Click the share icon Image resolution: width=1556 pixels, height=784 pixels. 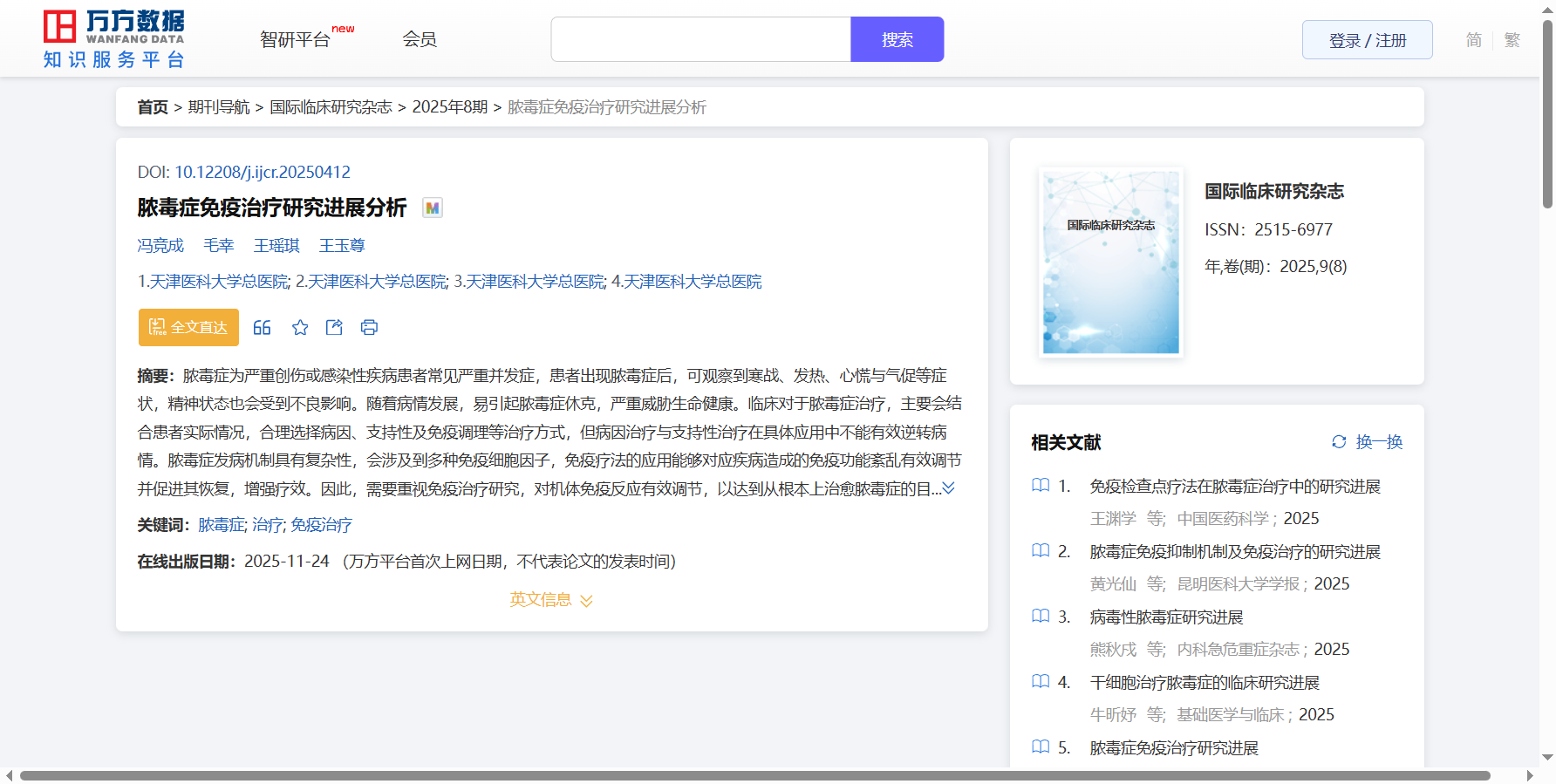(334, 327)
